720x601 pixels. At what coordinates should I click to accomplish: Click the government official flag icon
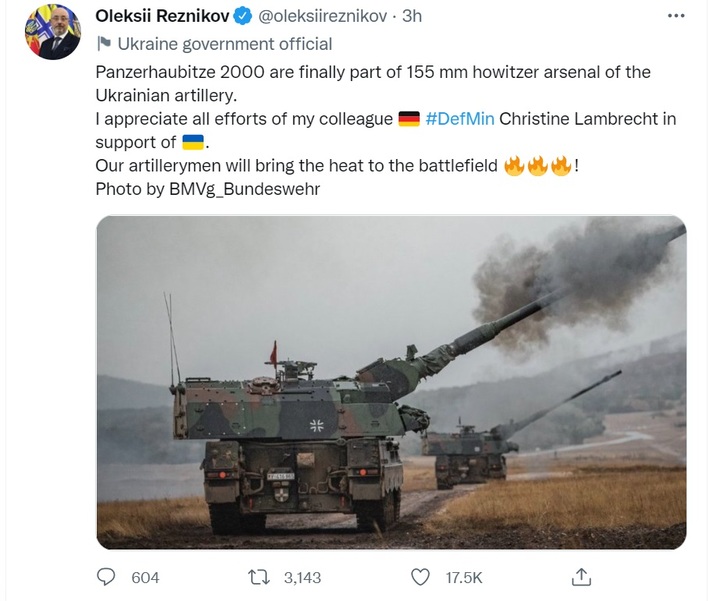(x=104, y=44)
